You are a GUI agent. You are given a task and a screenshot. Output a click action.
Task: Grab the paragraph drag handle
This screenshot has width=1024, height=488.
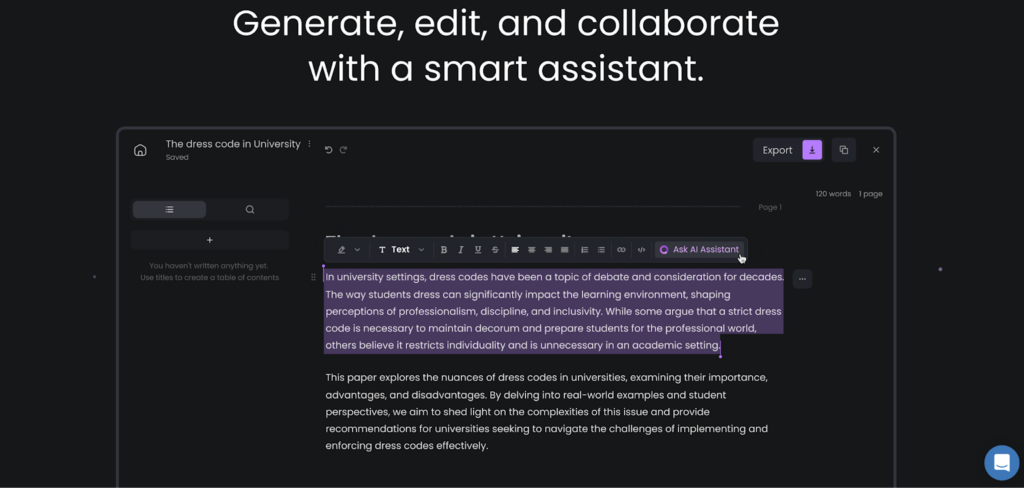(x=313, y=278)
